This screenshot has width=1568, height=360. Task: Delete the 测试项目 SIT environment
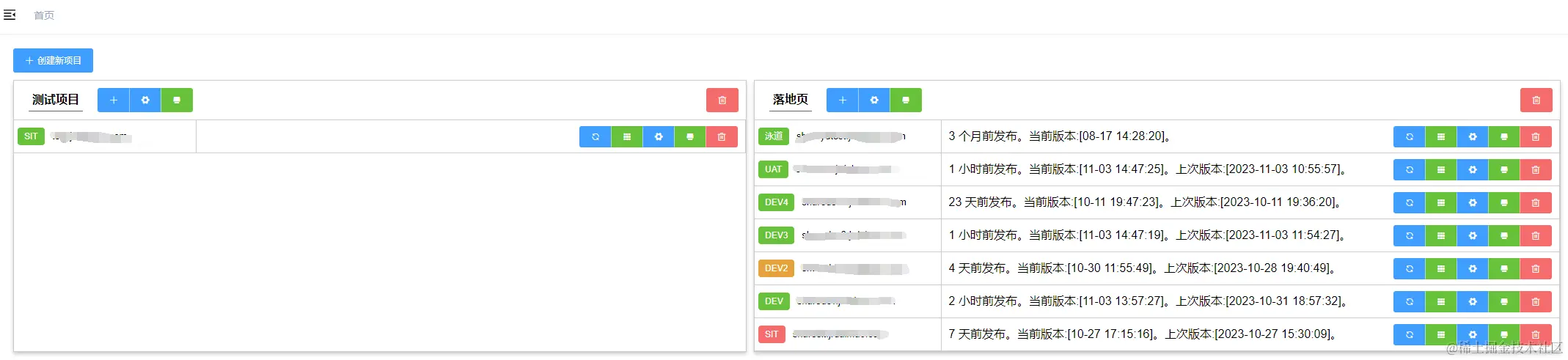click(x=722, y=137)
